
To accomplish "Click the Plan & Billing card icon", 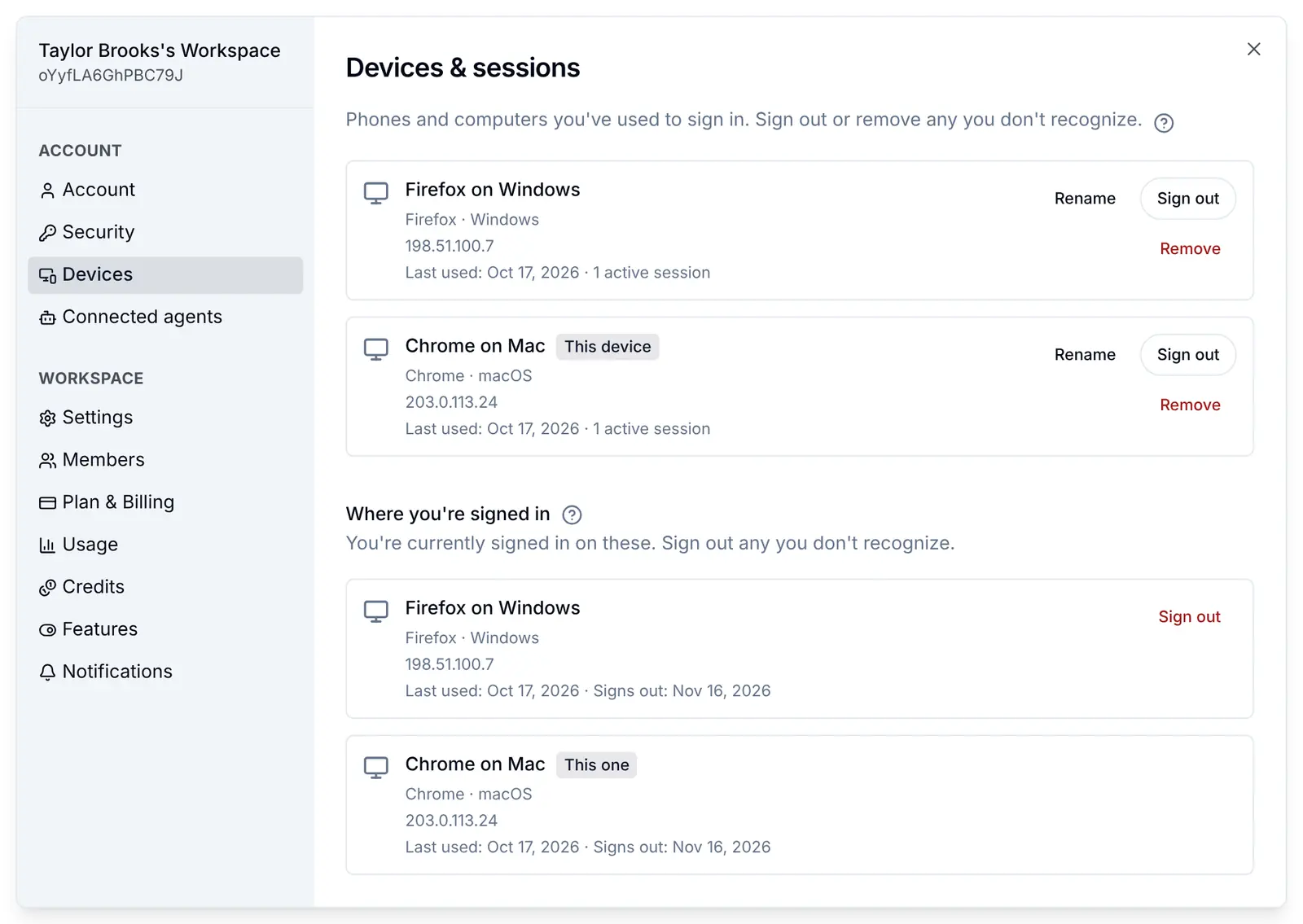I will point(47,502).
